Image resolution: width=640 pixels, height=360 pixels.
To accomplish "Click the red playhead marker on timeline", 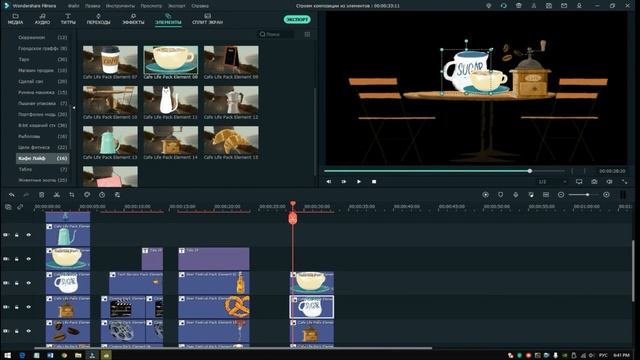I will (x=293, y=218).
